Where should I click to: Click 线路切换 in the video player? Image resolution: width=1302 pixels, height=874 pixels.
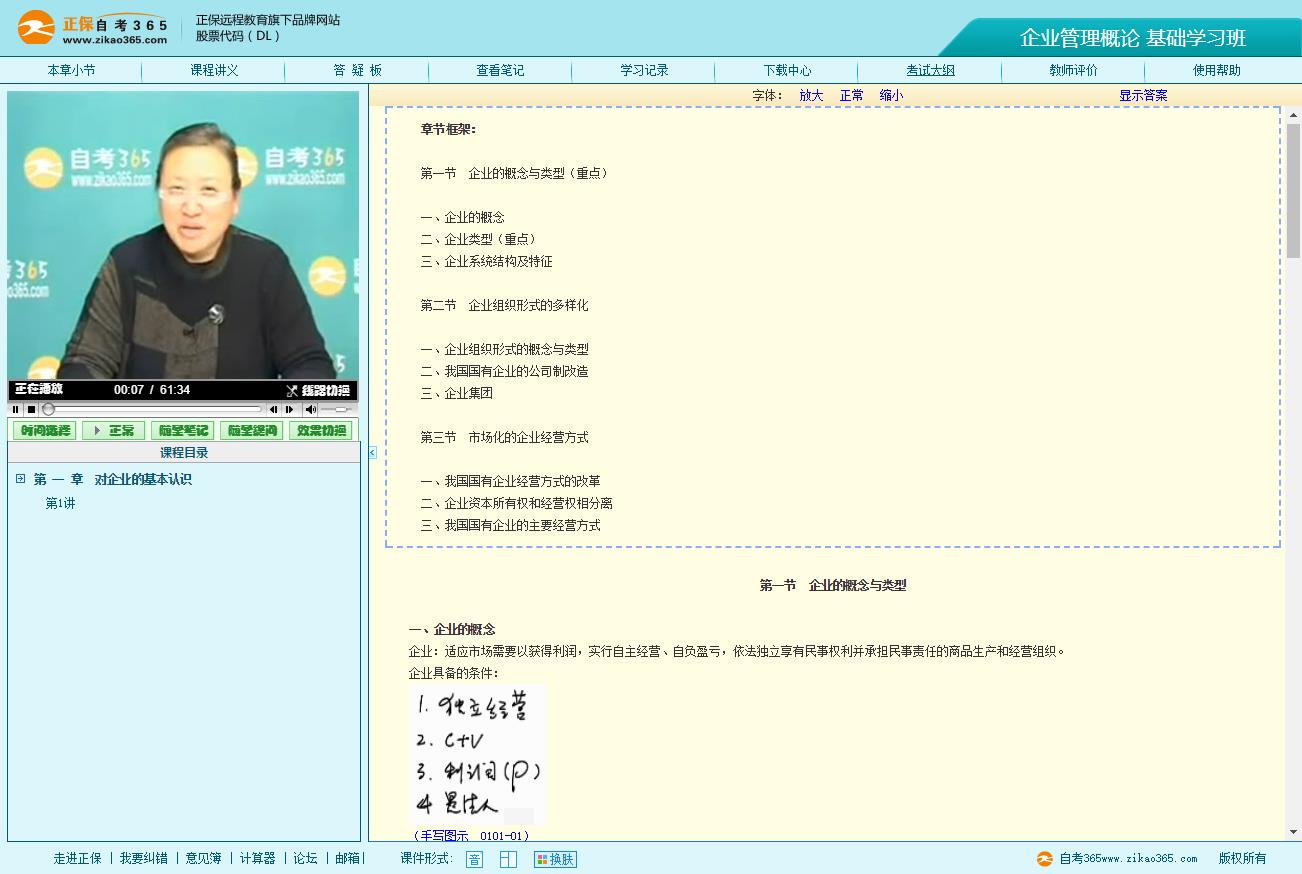[x=318, y=390]
